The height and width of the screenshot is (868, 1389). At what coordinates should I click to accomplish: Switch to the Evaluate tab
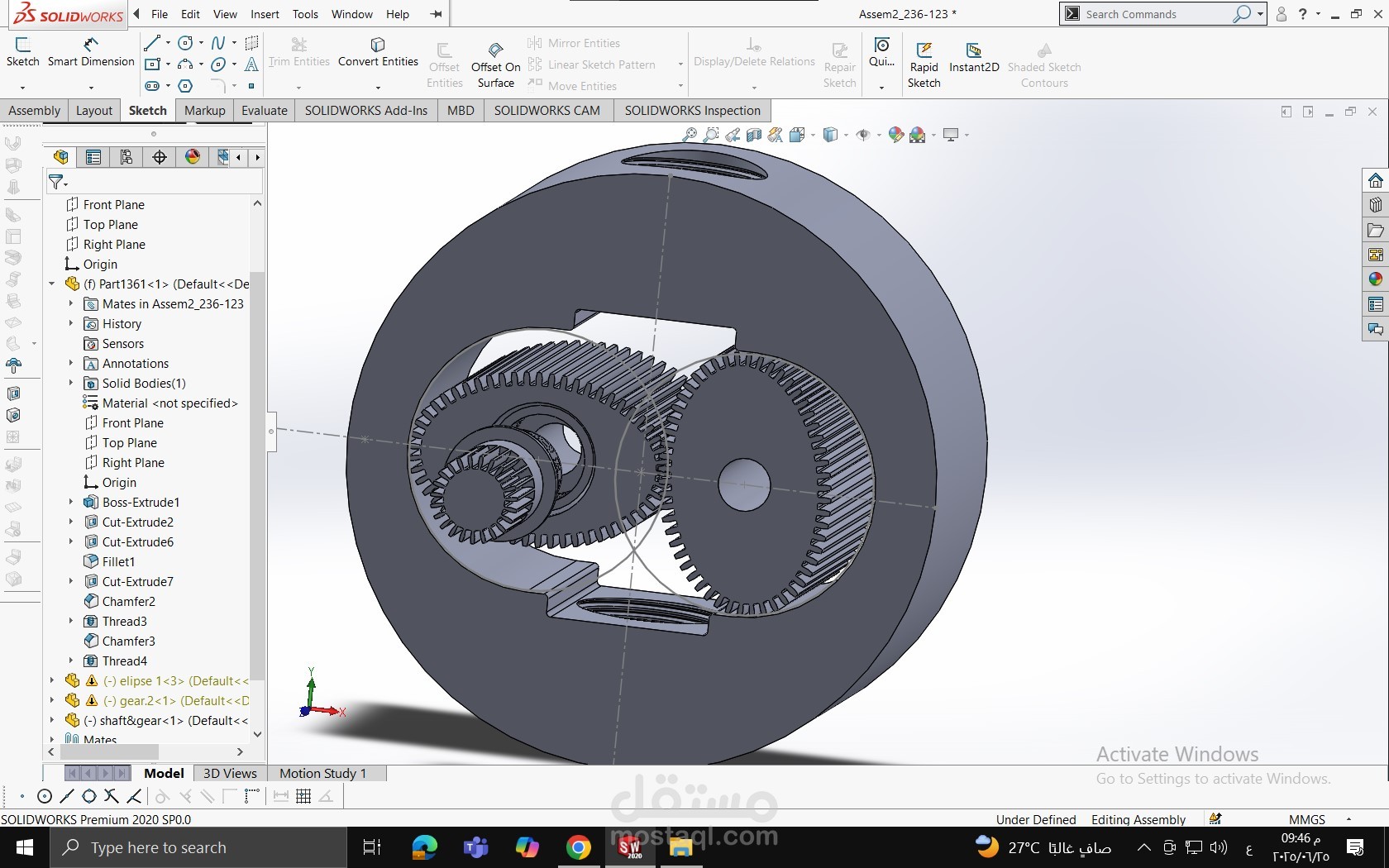pos(264,111)
